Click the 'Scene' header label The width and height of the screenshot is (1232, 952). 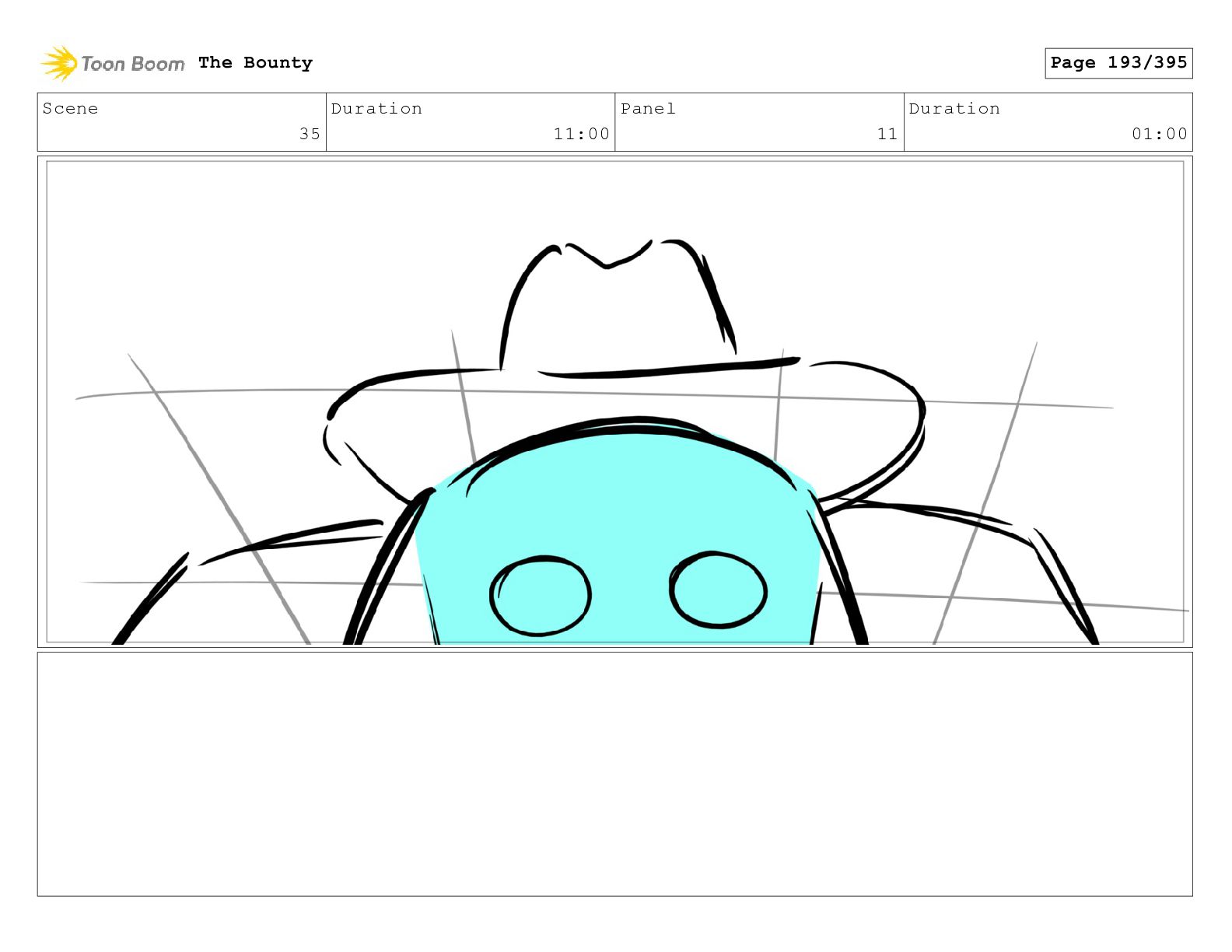click(x=71, y=108)
